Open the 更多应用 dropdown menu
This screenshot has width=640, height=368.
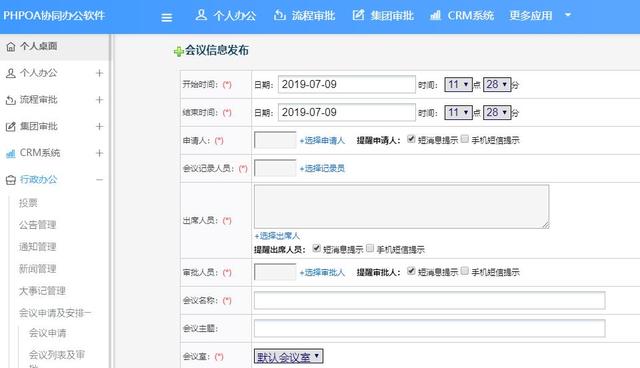point(540,16)
